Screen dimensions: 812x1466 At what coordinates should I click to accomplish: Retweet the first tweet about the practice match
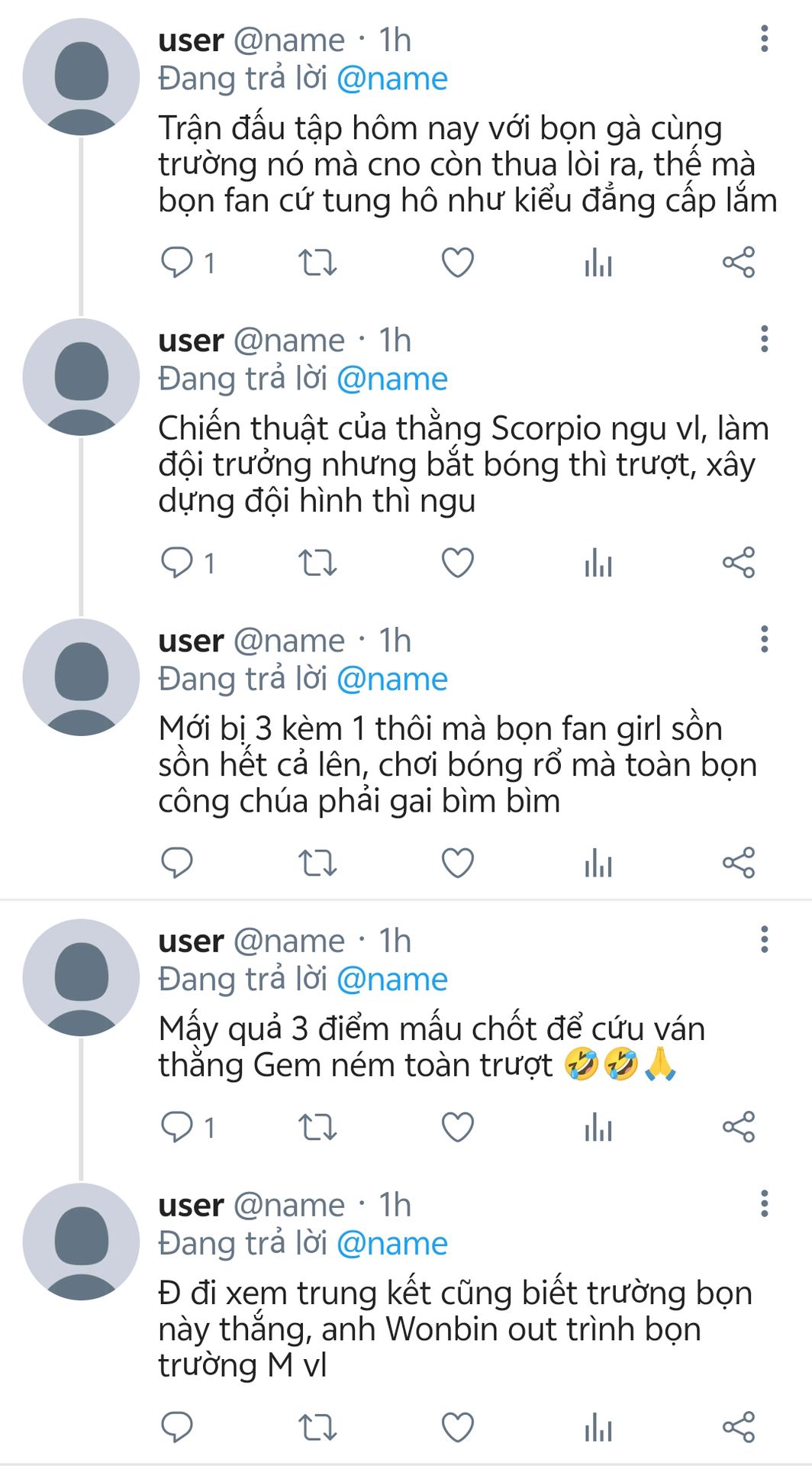click(317, 263)
